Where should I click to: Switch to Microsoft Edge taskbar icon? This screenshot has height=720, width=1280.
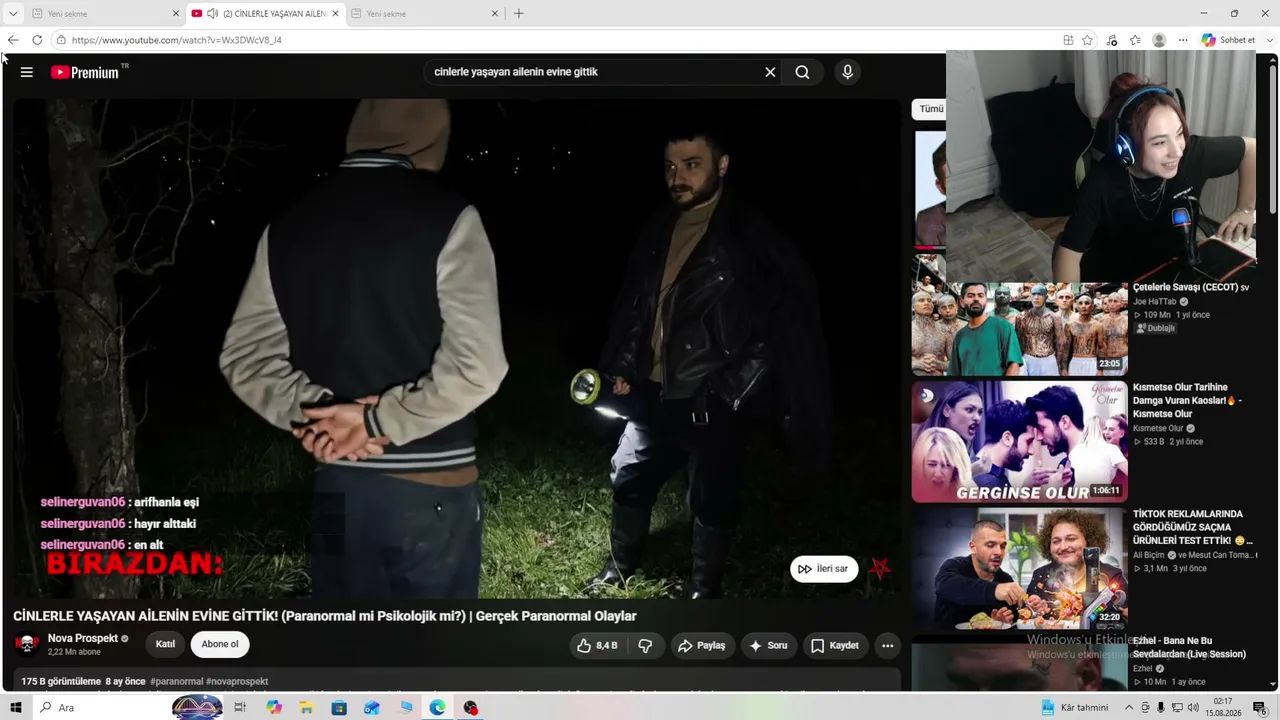[x=437, y=708]
